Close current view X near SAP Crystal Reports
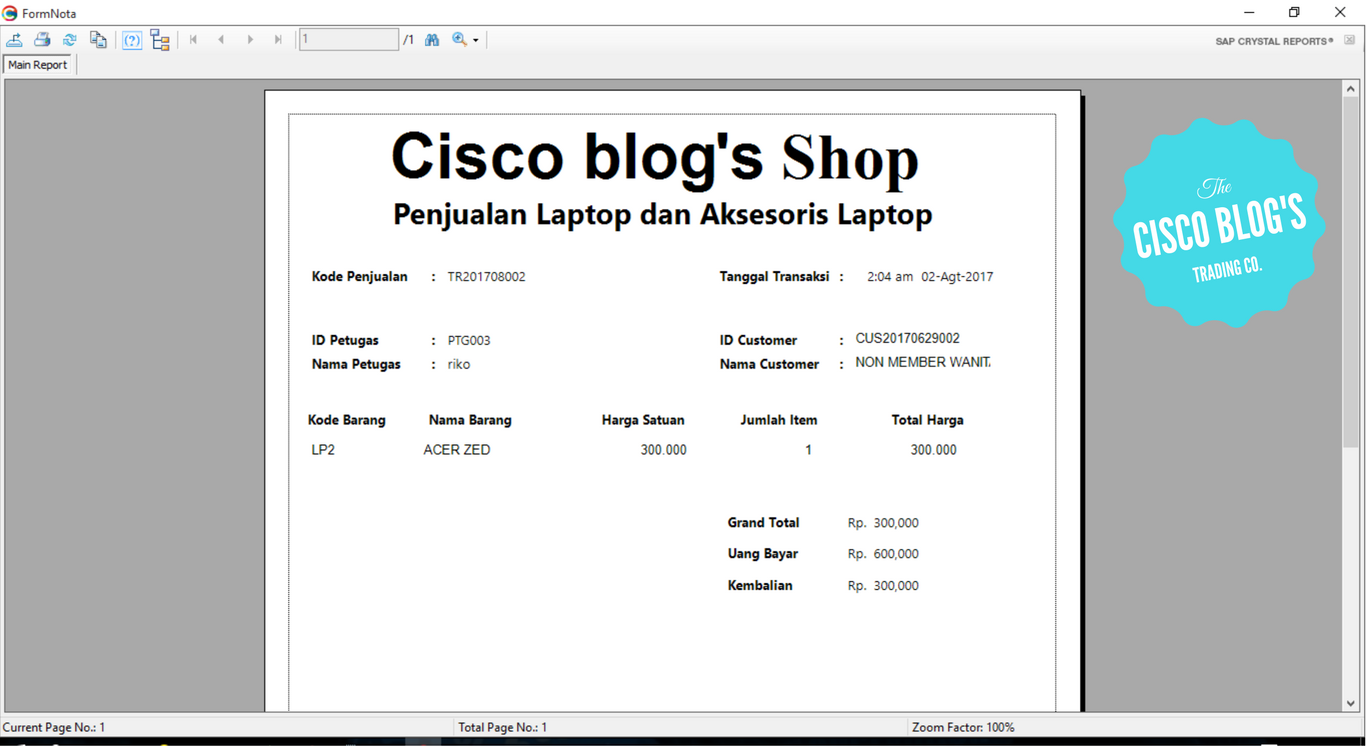 click(1349, 41)
